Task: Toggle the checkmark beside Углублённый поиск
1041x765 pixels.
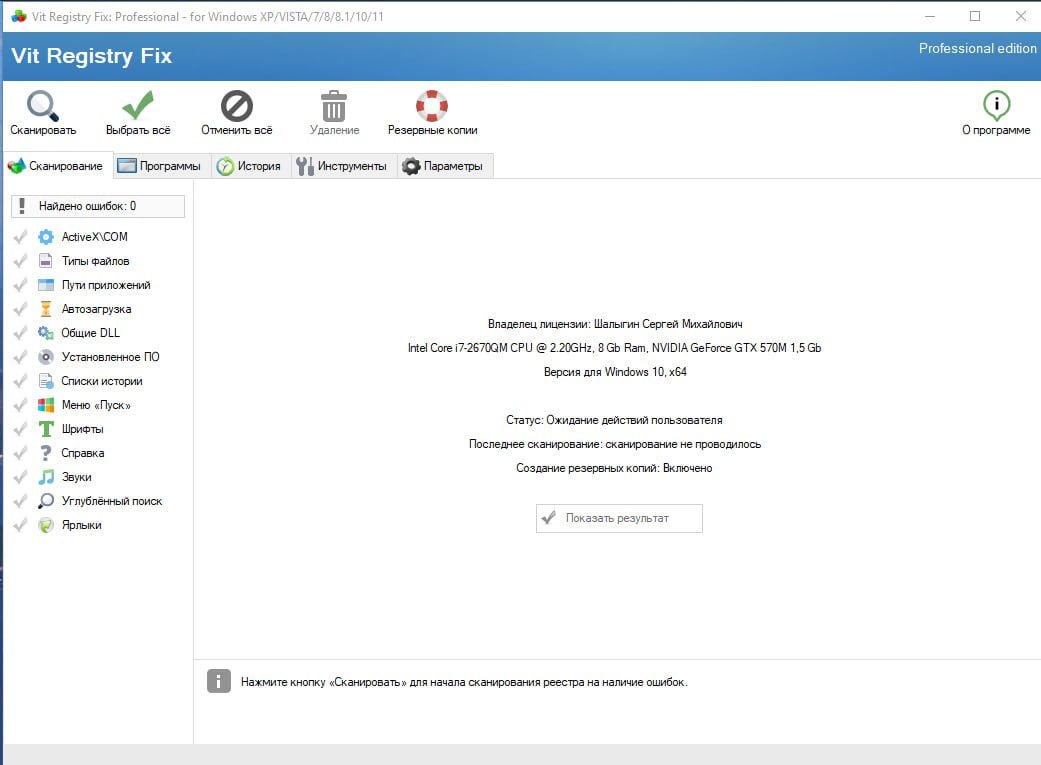Action: [19, 501]
